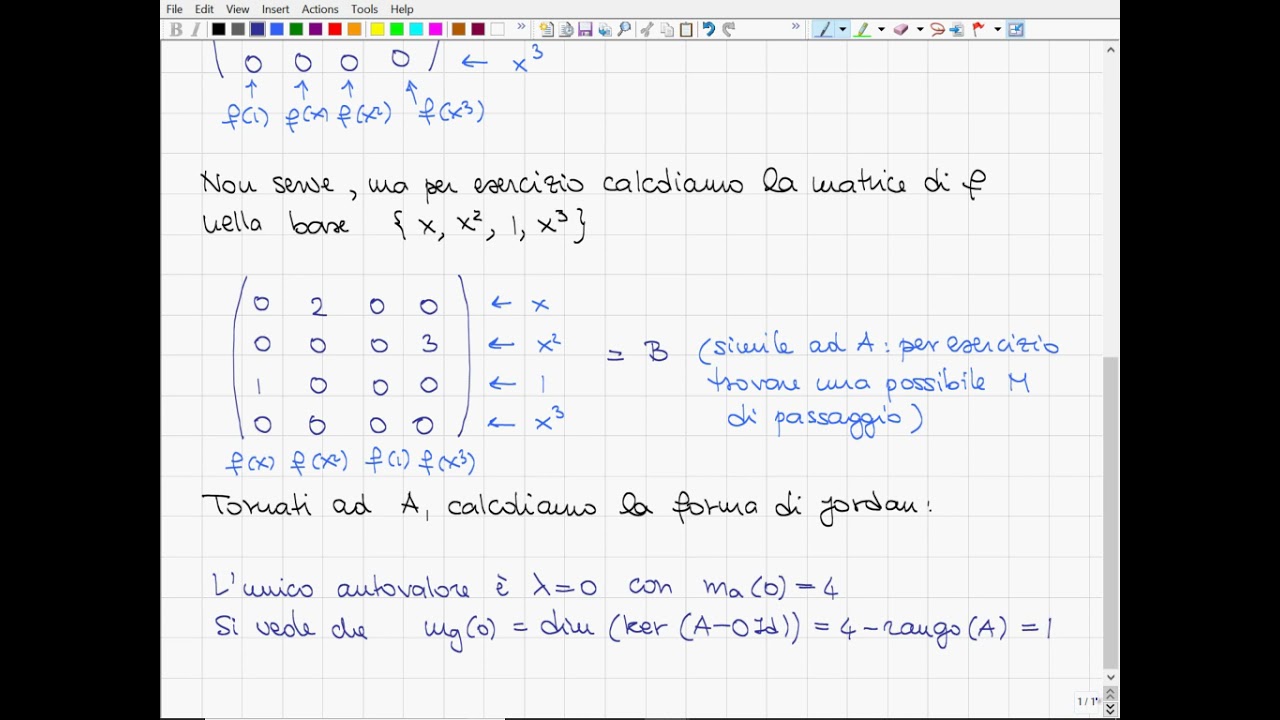Open the Eraser options dropdown
The width and height of the screenshot is (1280, 720).
920,29
